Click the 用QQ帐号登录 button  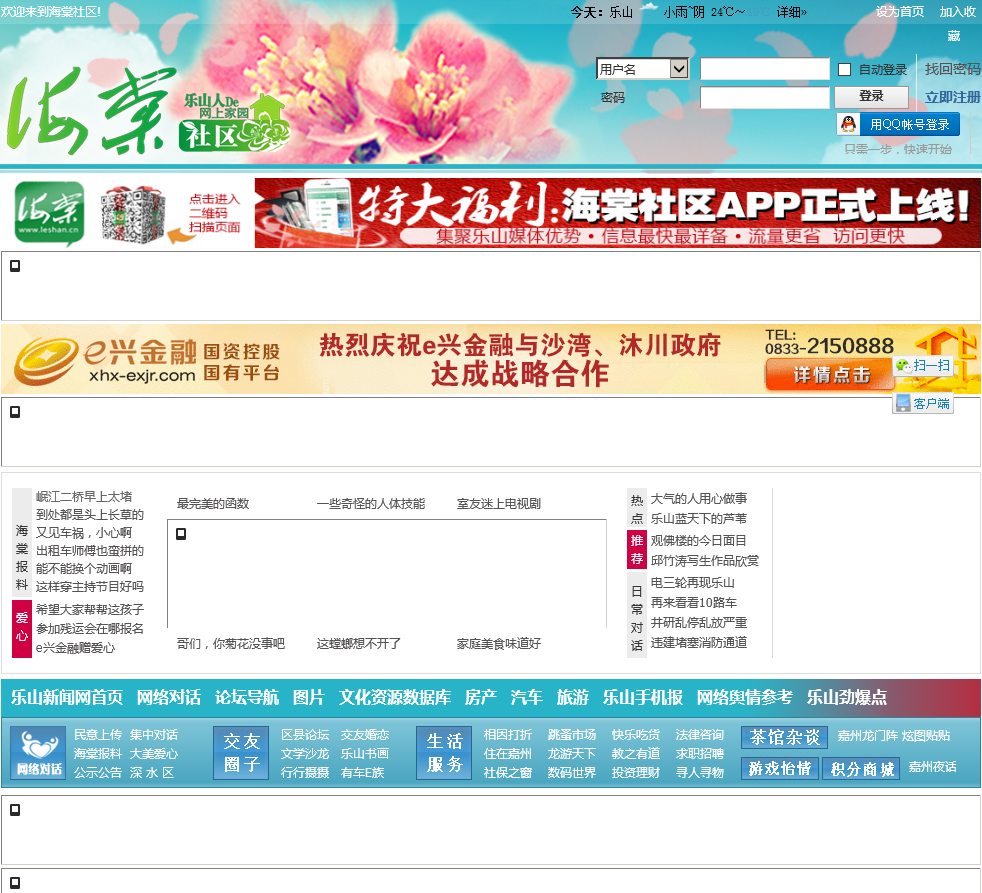[898, 124]
